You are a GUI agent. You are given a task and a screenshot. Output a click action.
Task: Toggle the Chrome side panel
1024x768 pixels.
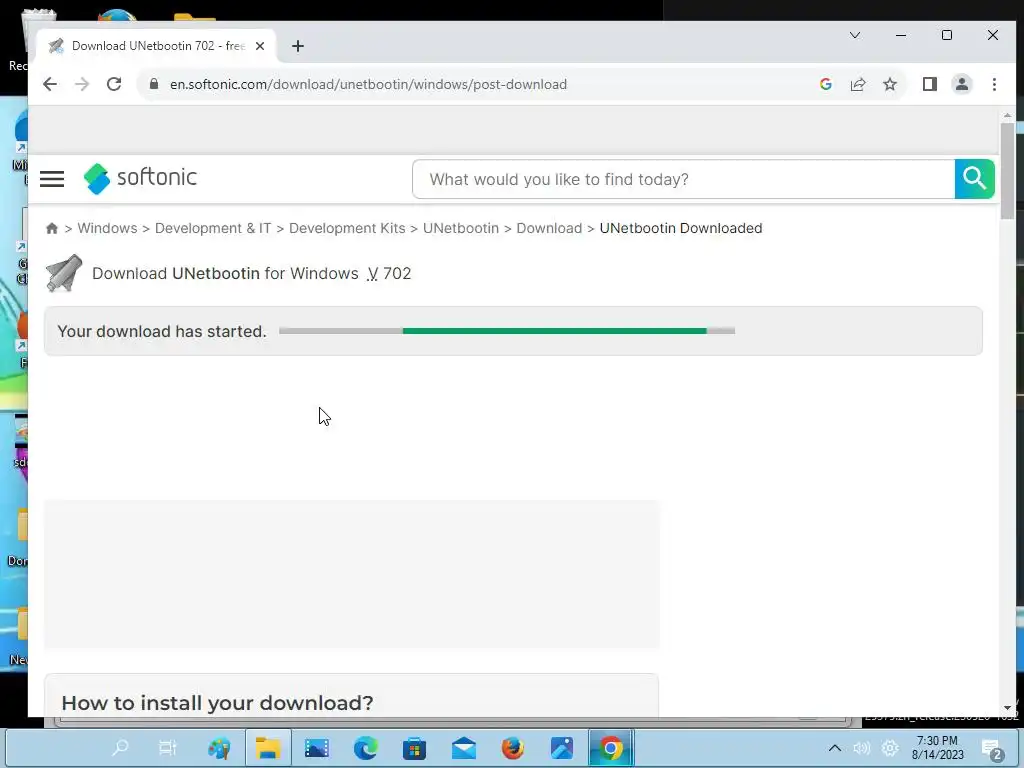coord(929,84)
